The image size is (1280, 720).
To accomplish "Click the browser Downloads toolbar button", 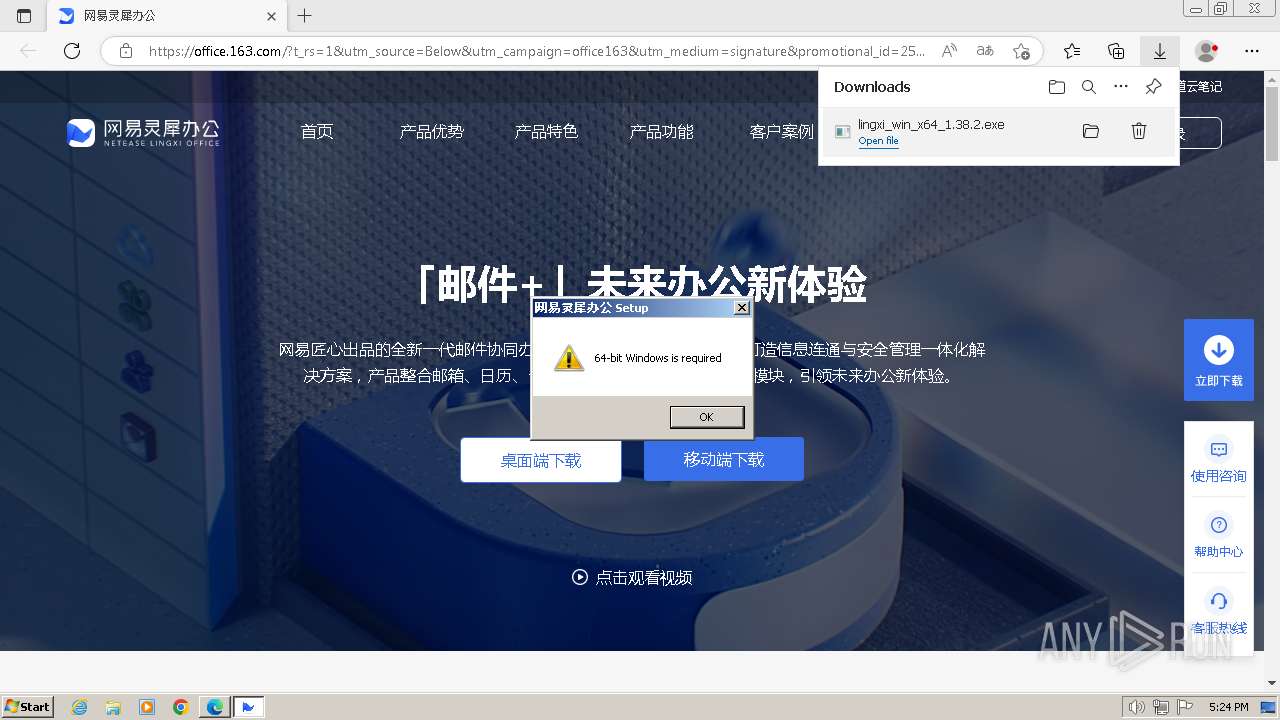I will (1159, 51).
